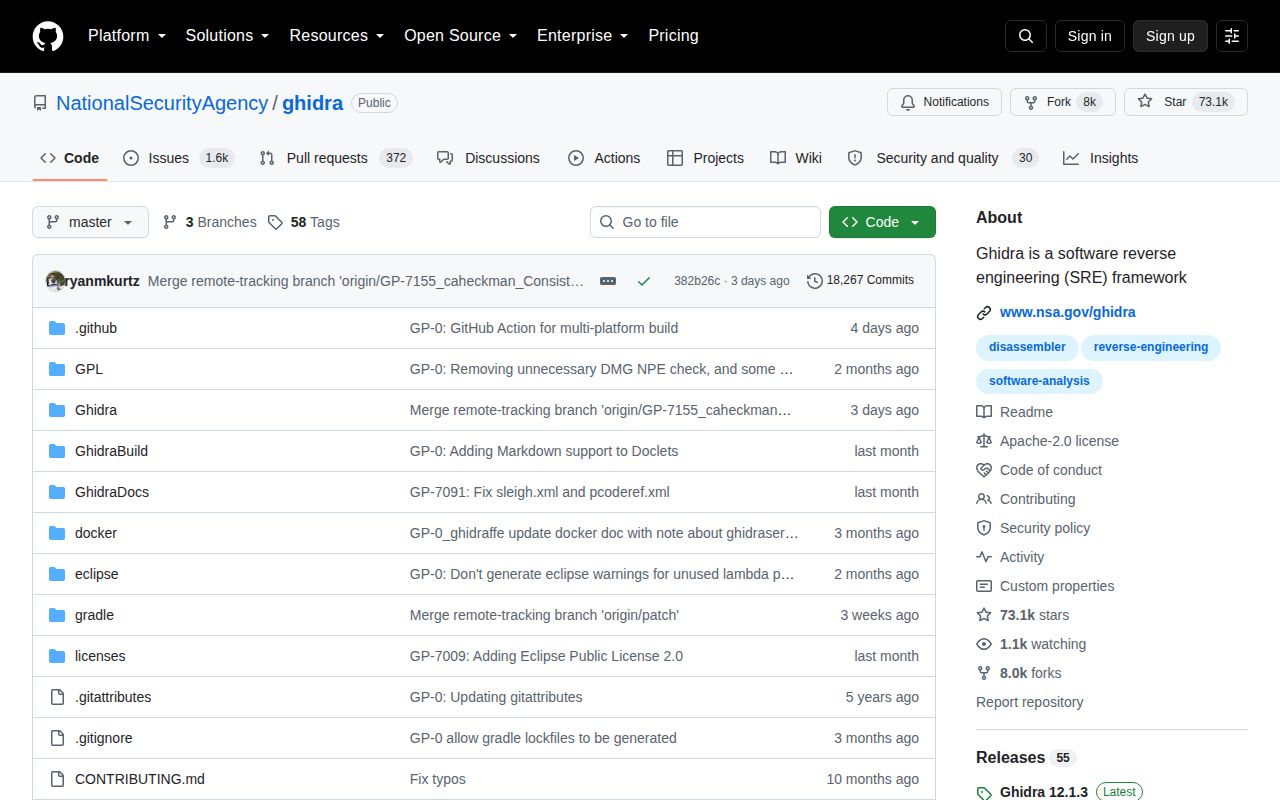Open the Discussions tab
1280x800 pixels.
click(x=488, y=158)
